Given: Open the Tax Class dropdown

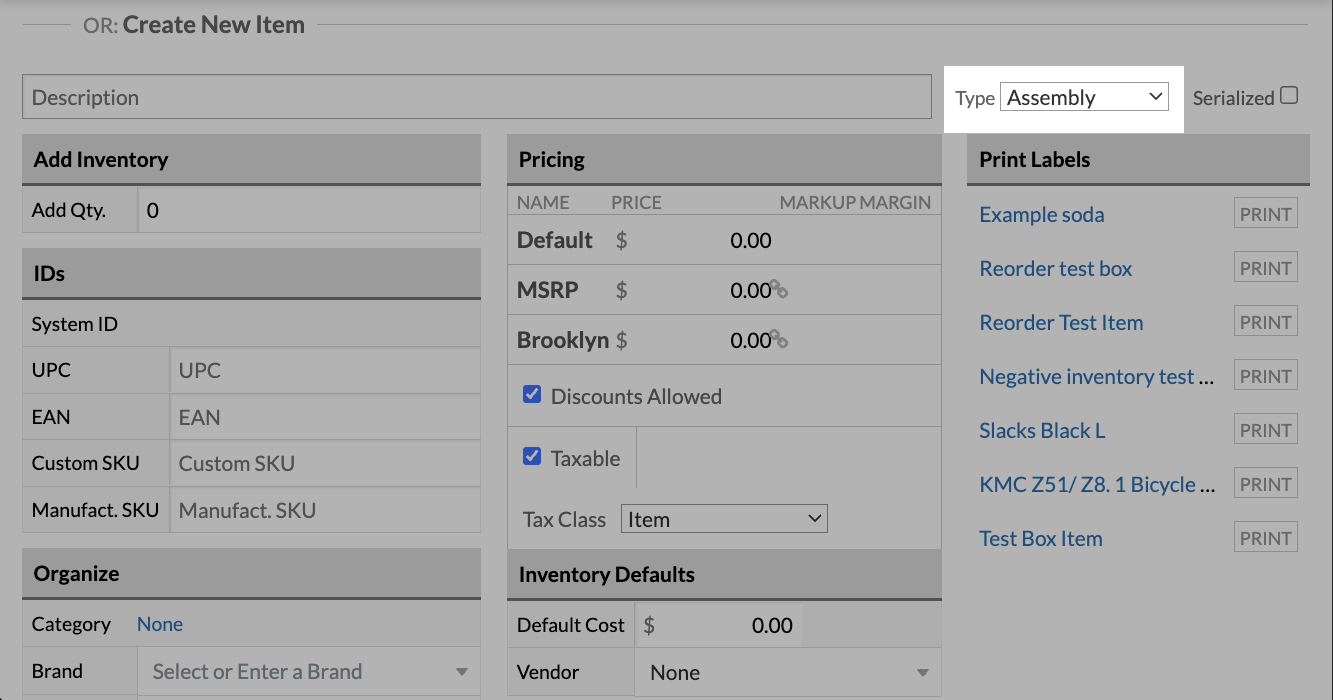Looking at the screenshot, I should click(723, 518).
